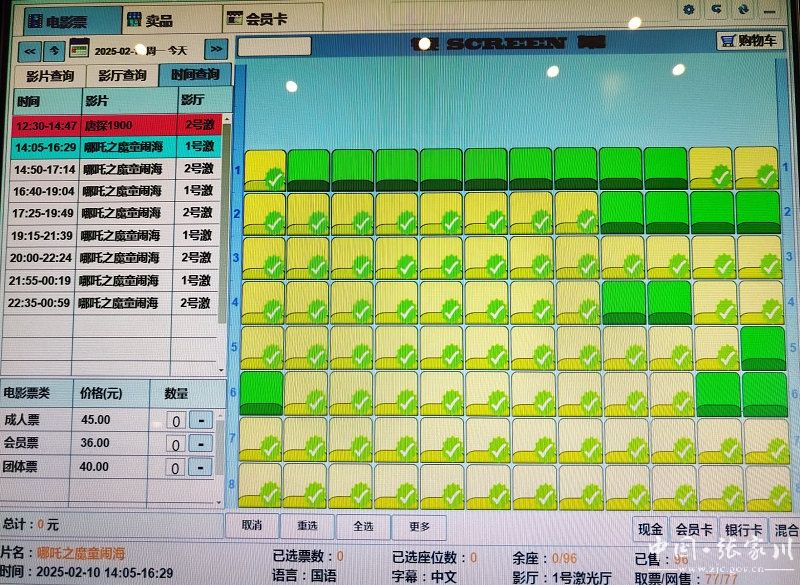Pay with the 现金 (cash) button
This screenshot has height=585, width=800.
[650, 530]
